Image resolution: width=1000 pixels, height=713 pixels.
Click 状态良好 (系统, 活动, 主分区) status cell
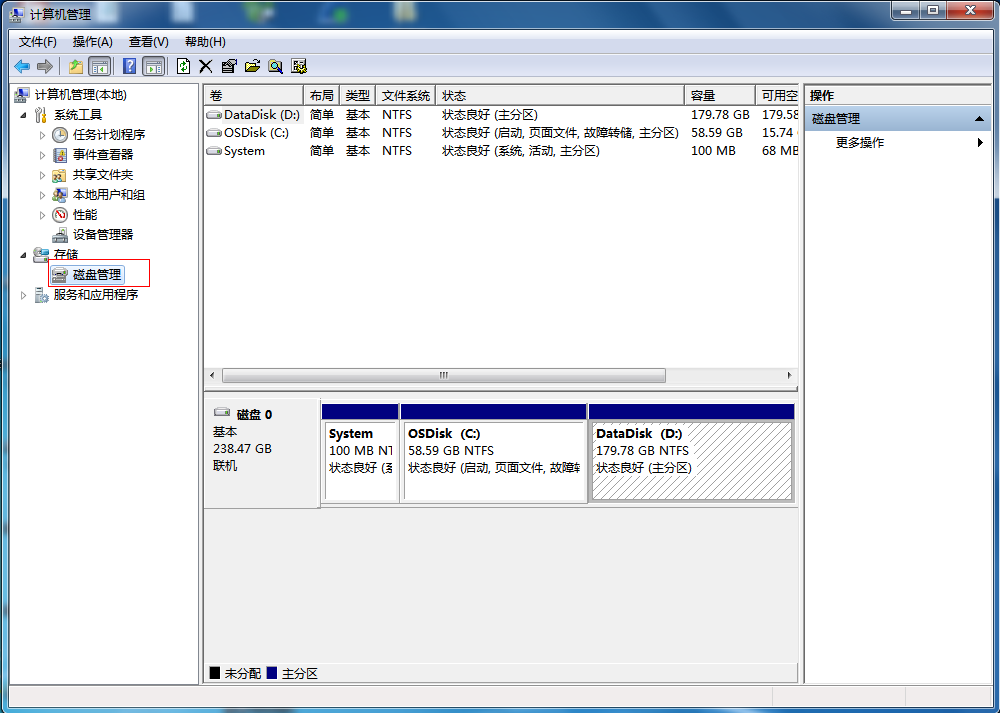(x=521, y=151)
